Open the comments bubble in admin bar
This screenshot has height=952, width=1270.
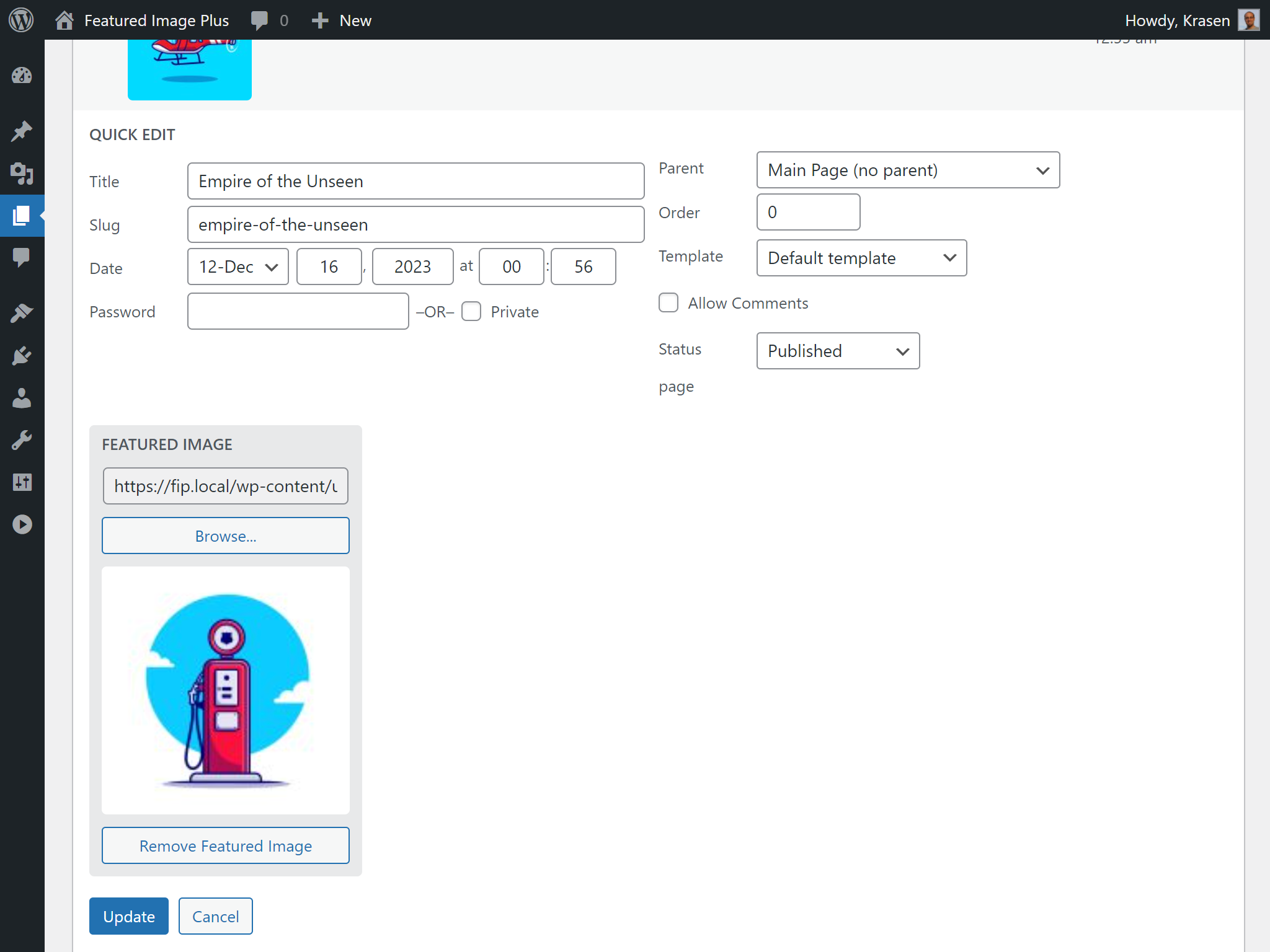tap(259, 20)
